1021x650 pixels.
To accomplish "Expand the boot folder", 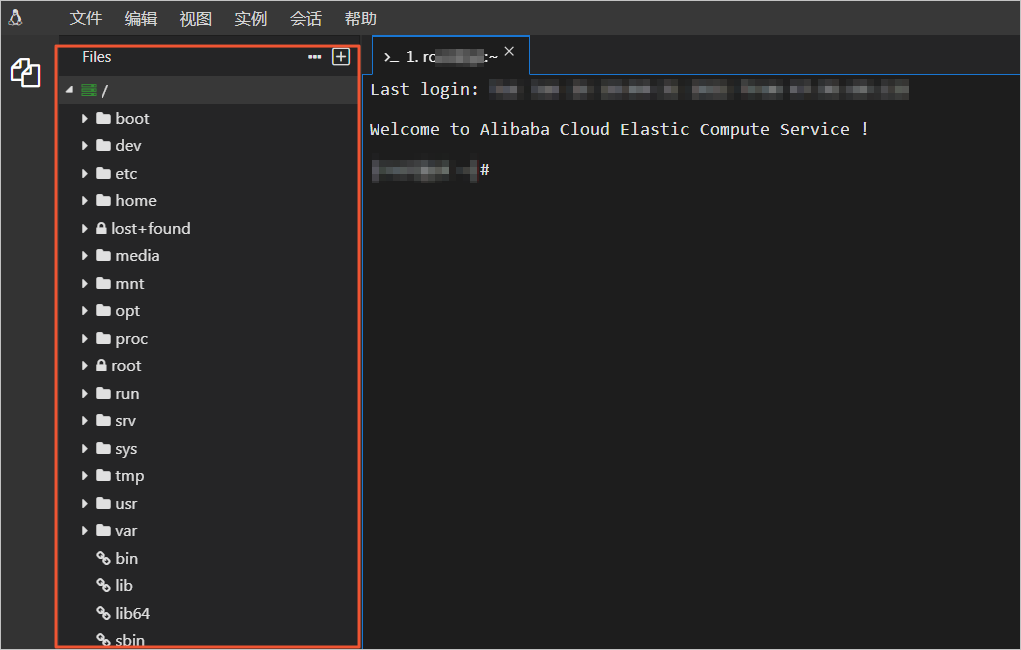I will pos(86,118).
